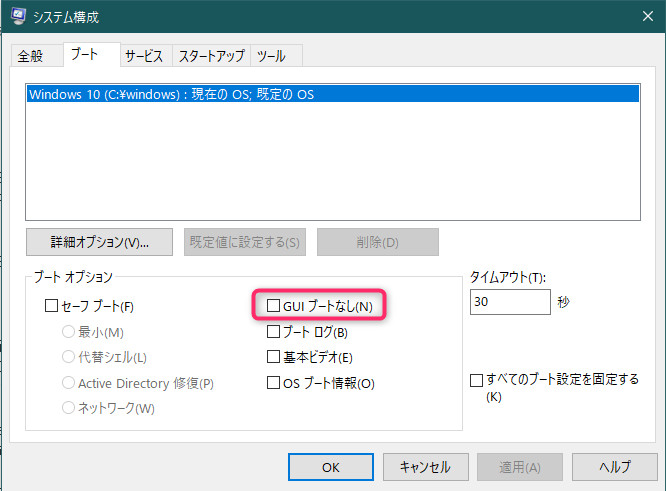The height and width of the screenshot is (491, 666).
Task: Tick the OS ブート情報 checkbox
Action: coord(275,383)
